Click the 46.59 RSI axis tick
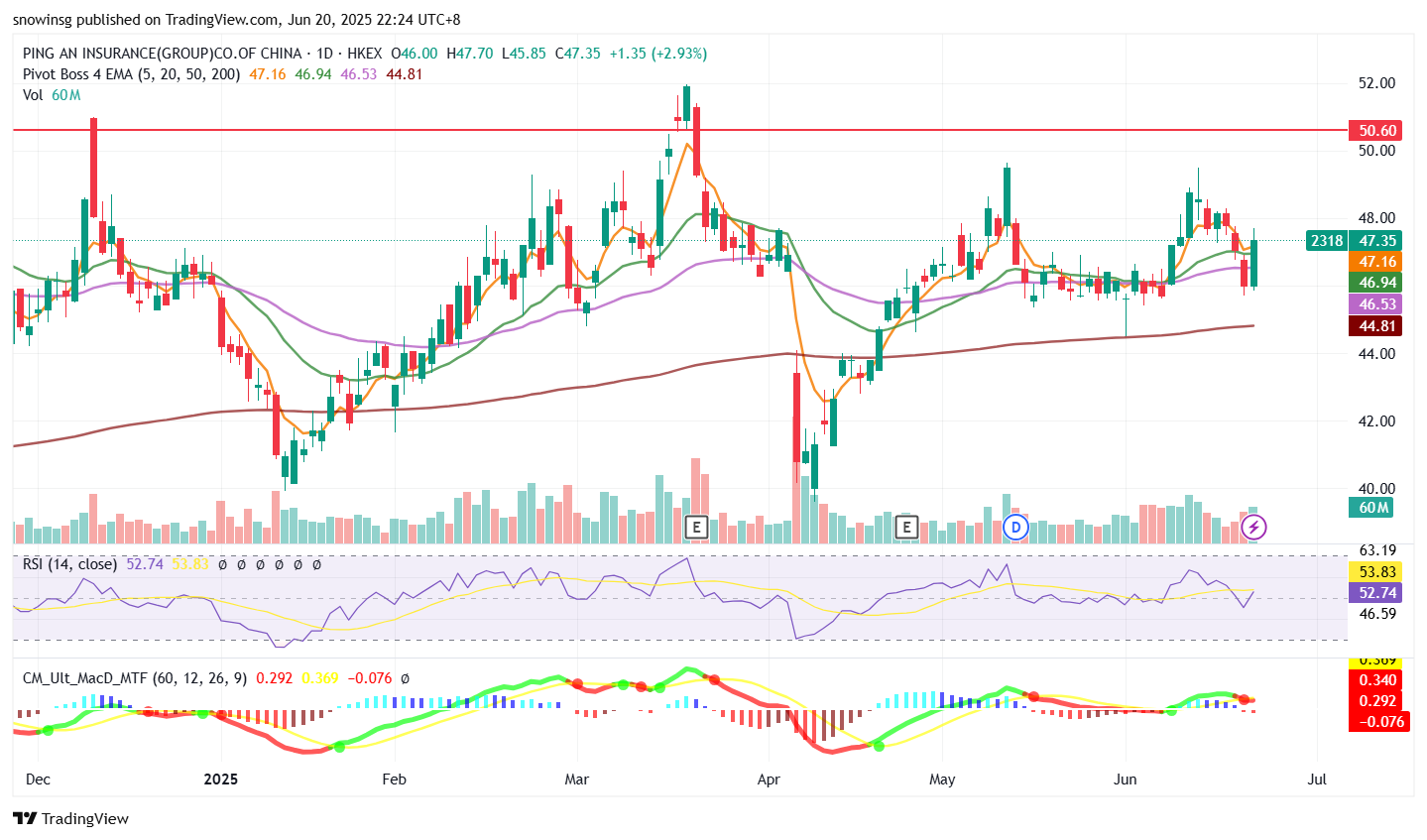Viewport: 1427px width, 840px height. coord(1376,614)
